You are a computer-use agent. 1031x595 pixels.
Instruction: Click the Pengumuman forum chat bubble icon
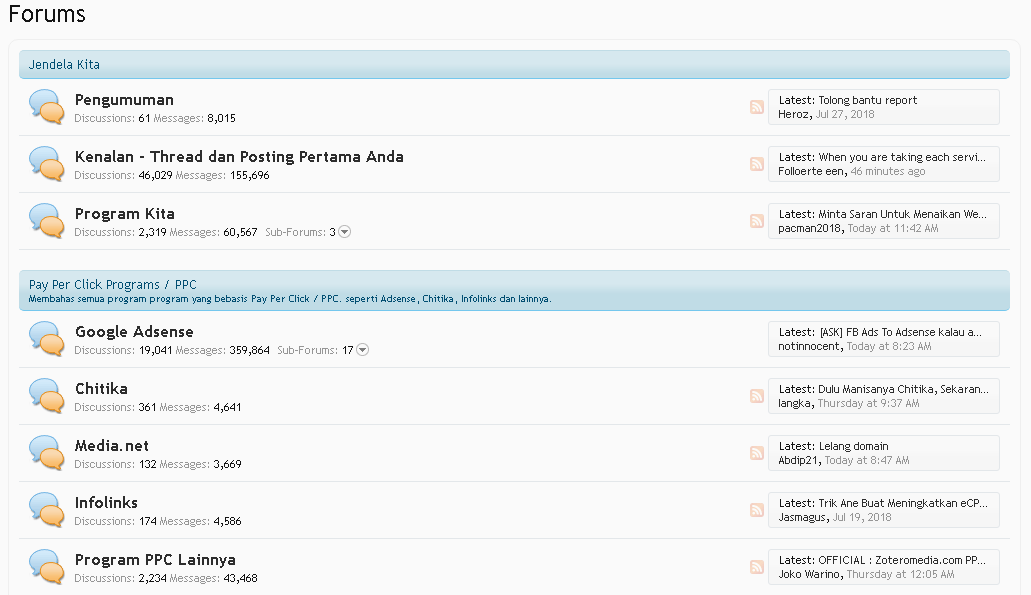(47, 107)
